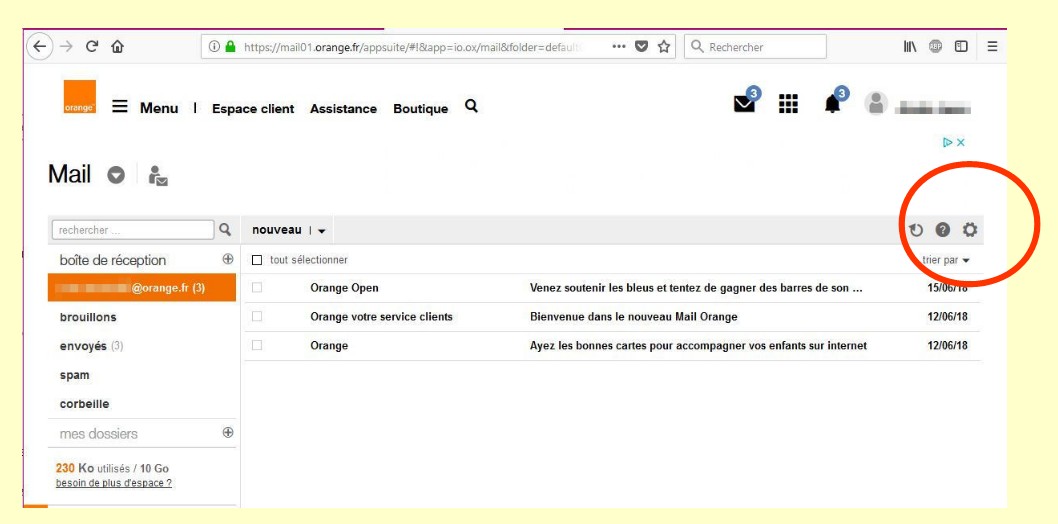1058x524 pixels.
Task: Expand the Mail dropdown arrow
Action: tap(116, 175)
